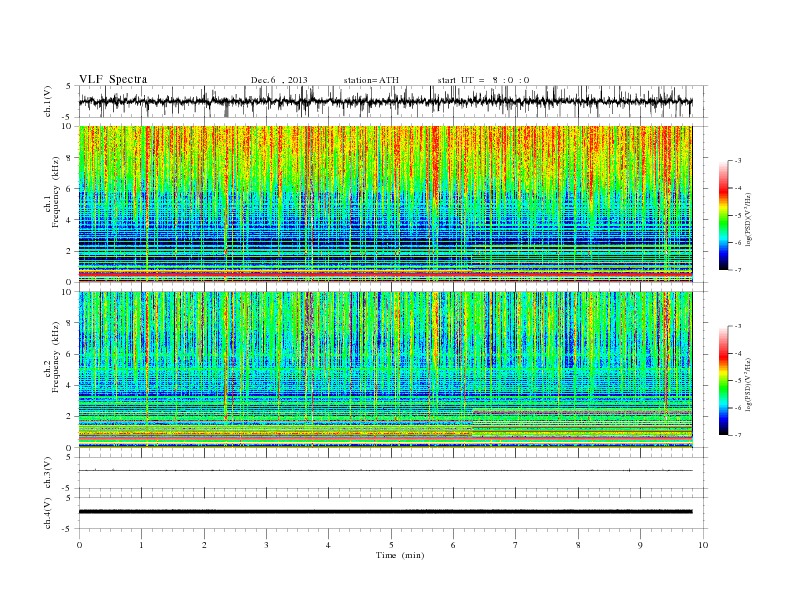This screenshot has width=792, height=612.
Task: Select the "start UT = 8 :0 :0" text
Action: coord(483,80)
